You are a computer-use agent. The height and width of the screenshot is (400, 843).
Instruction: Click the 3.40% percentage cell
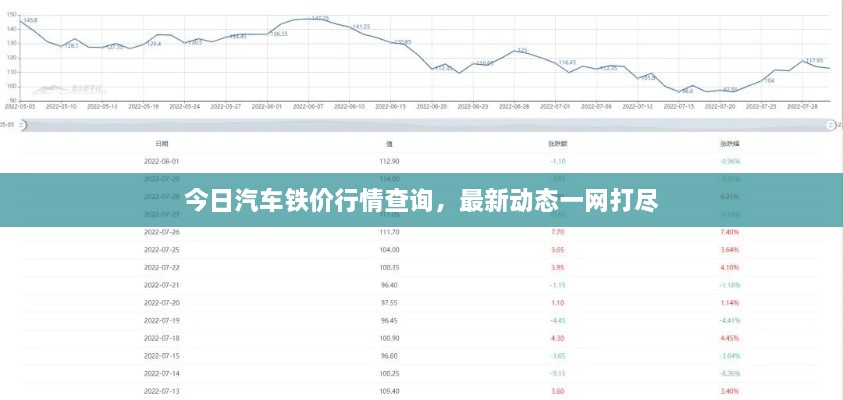[x=730, y=391]
